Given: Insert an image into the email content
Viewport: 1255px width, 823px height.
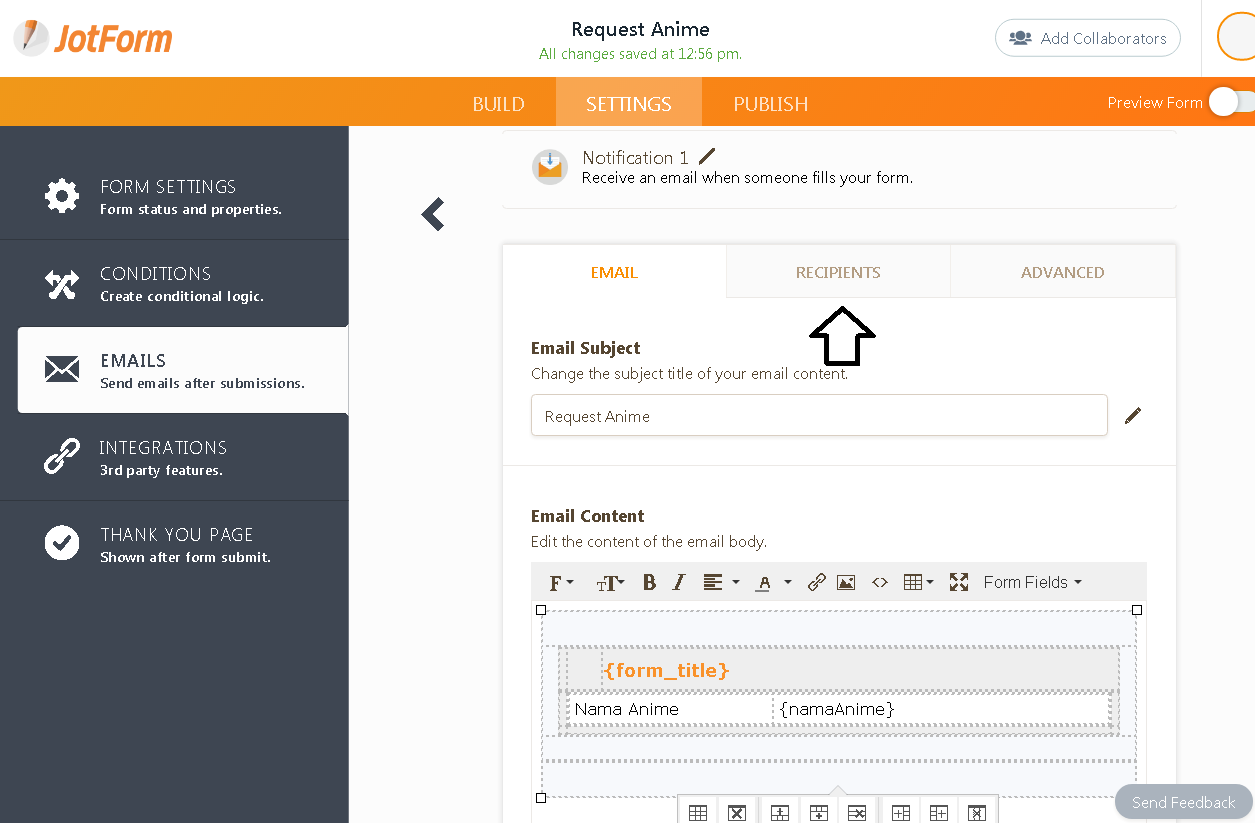Looking at the screenshot, I should pos(845,581).
